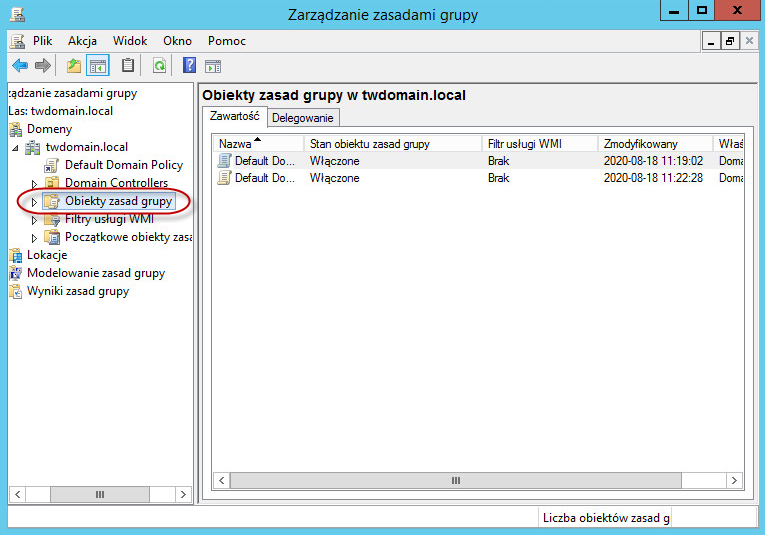The height and width of the screenshot is (535, 765).
Task: Switch to the Delegowanie tab
Action: pyautogui.click(x=303, y=118)
